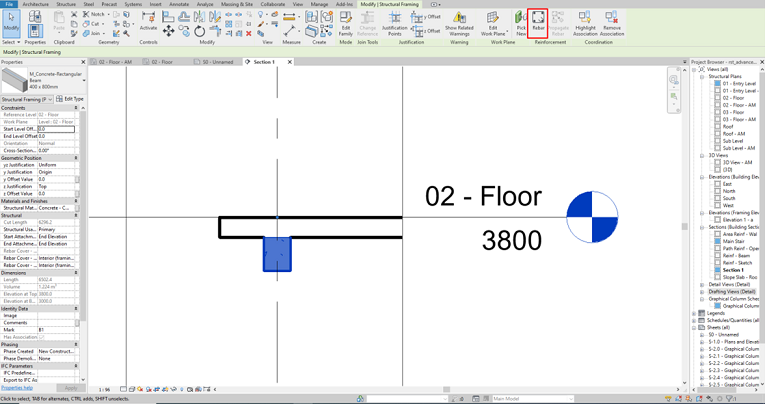765x404 pixels.
Task: Open Type Properties from ribbon
Action: pos(35,16)
